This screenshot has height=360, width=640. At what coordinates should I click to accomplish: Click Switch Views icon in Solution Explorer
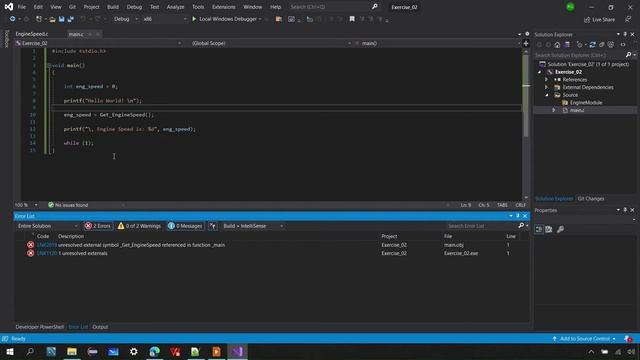click(567, 44)
